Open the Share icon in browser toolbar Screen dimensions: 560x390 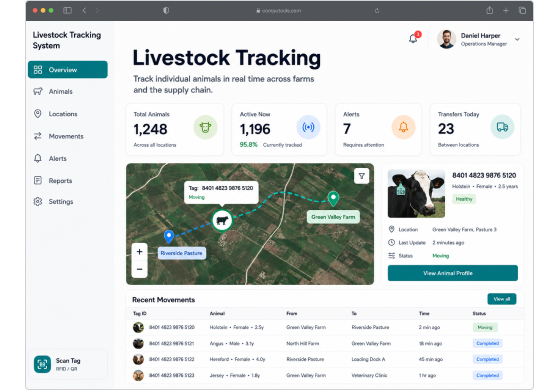point(490,11)
